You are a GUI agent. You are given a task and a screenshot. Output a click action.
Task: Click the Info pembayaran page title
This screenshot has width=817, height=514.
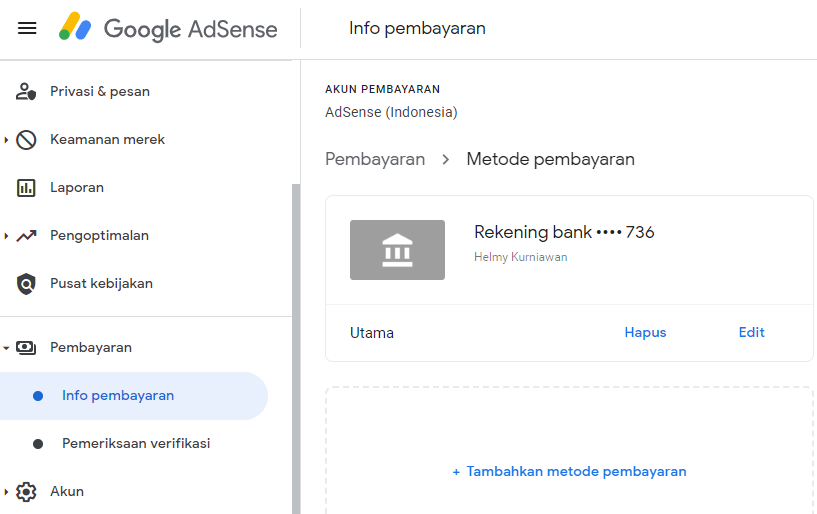[x=417, y=28]
